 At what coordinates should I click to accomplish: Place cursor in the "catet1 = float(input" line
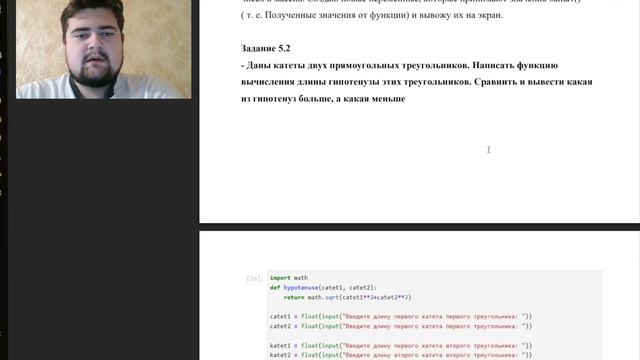click(401, 316)
